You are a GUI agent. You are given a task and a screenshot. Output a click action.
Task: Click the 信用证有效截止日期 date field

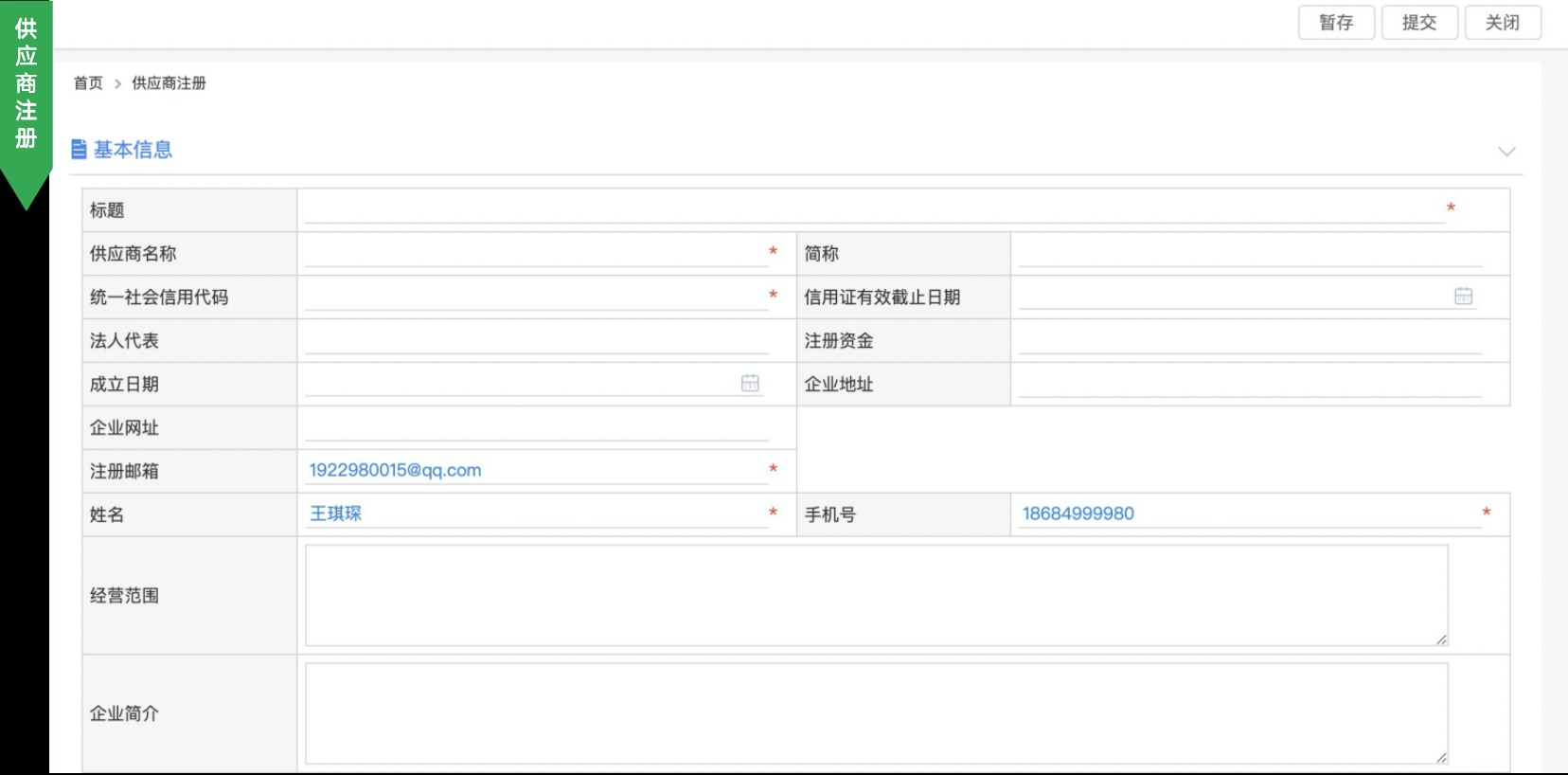pos(1250,297)
